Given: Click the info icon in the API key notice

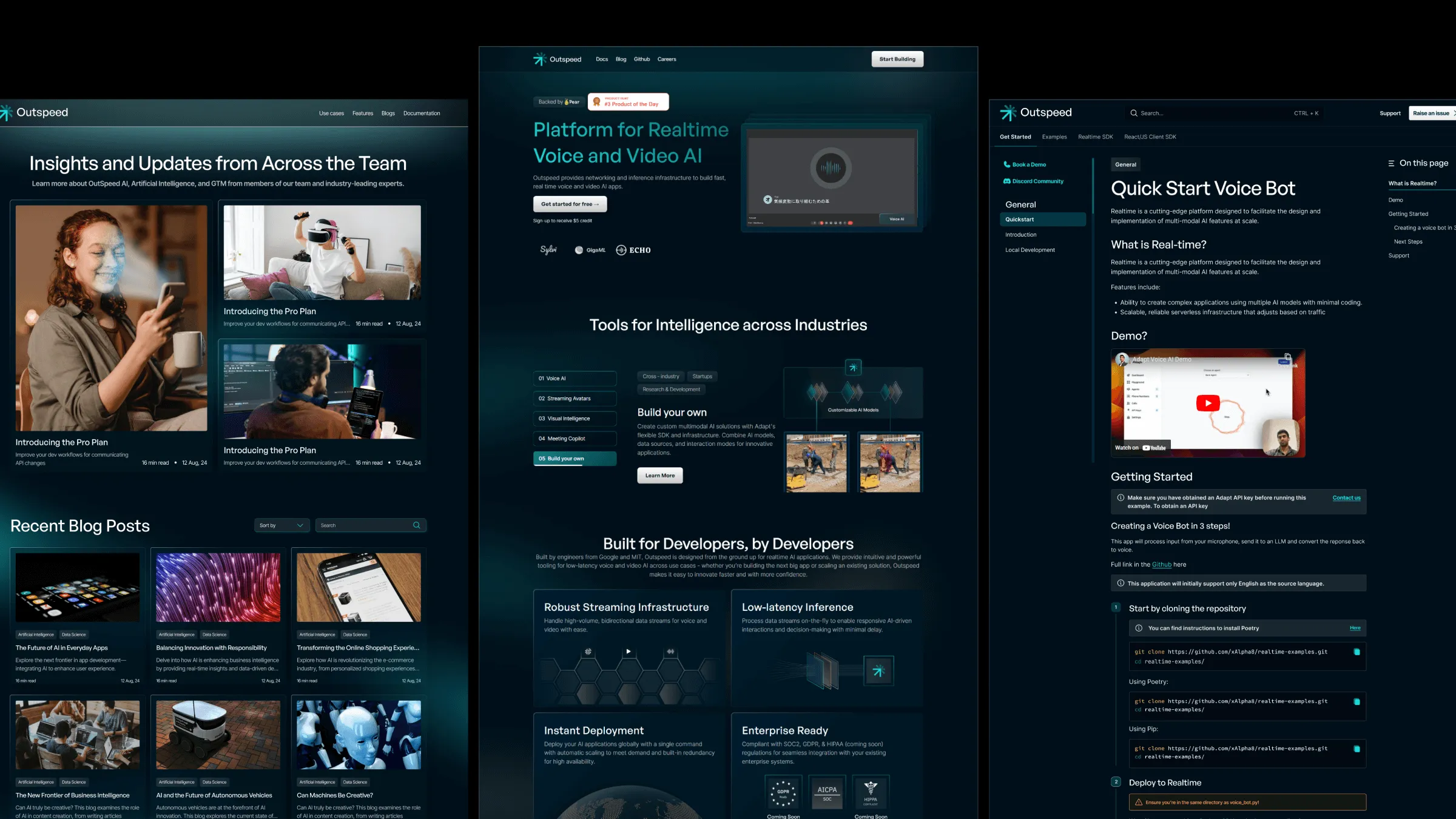Looking at the screenshot, I should (x=1121, y=497).
